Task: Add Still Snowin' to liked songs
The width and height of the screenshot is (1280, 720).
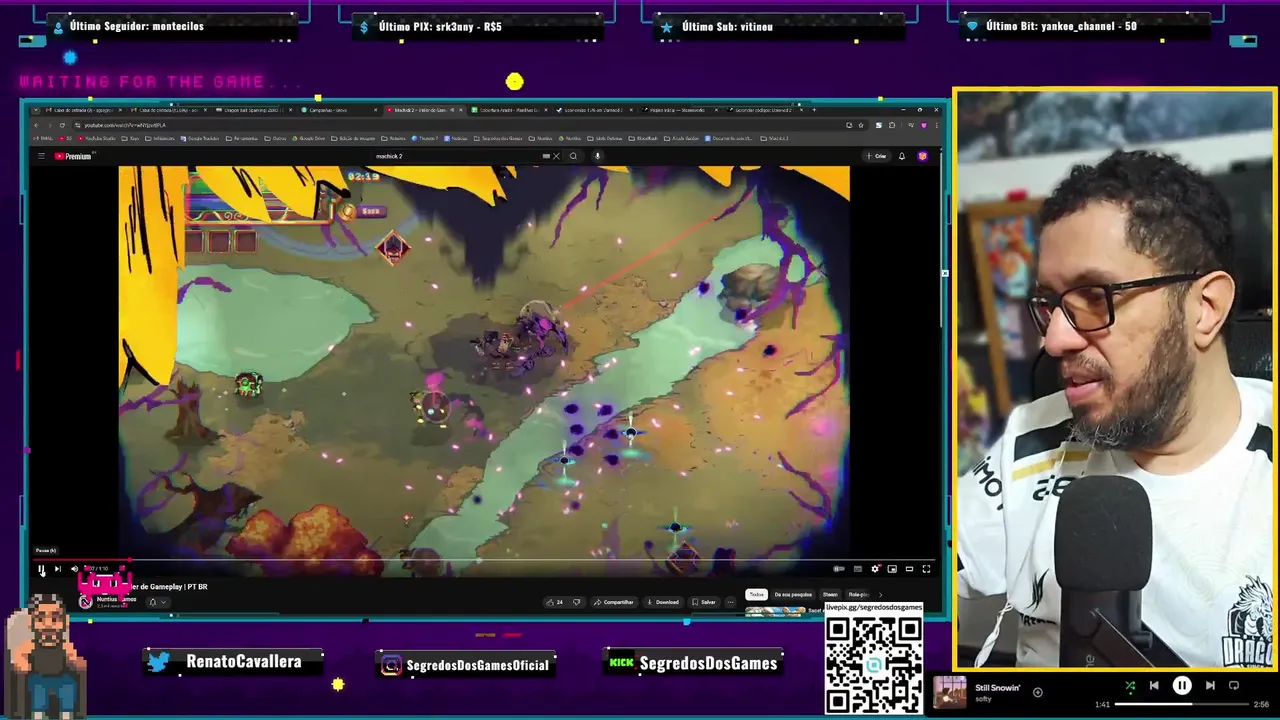Action: click(x=1037, y=692)
